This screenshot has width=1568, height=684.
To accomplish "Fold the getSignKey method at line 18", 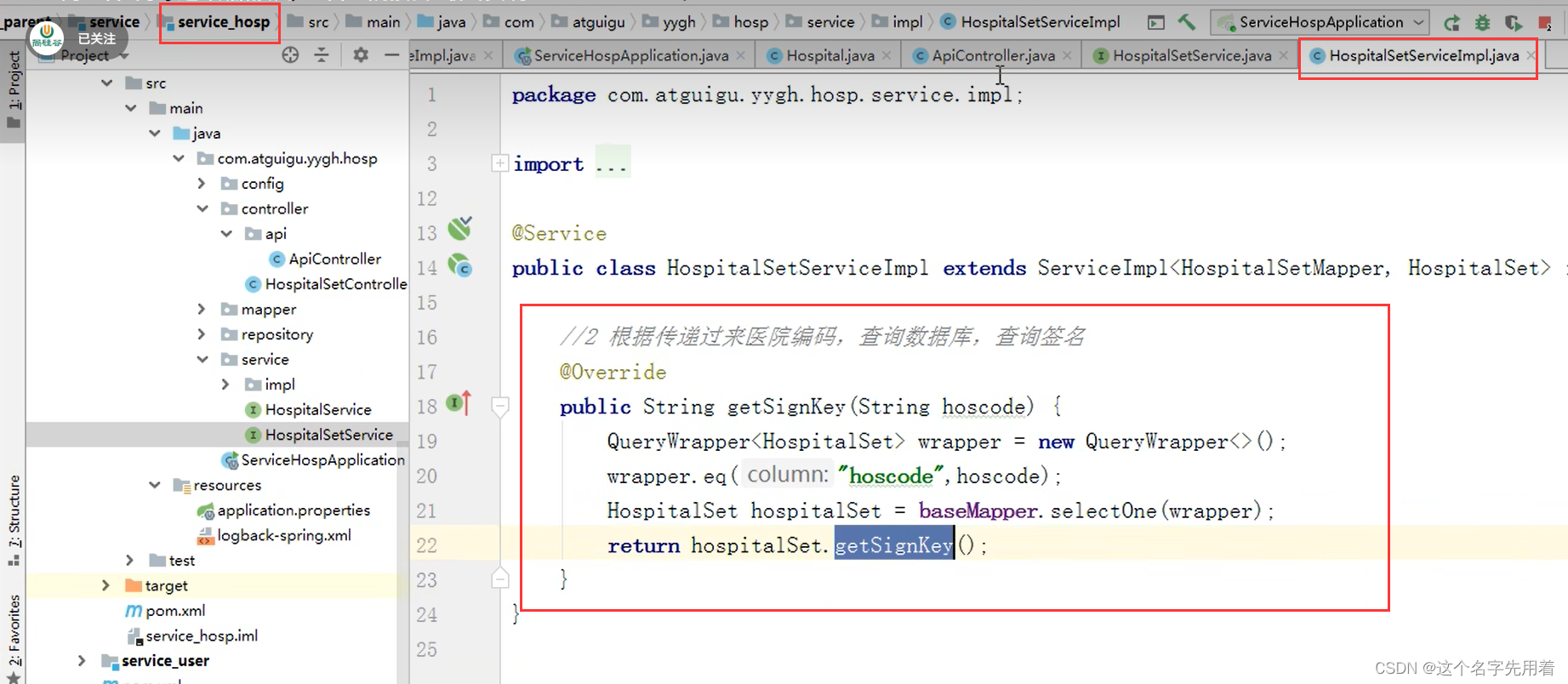I will 500,406.
